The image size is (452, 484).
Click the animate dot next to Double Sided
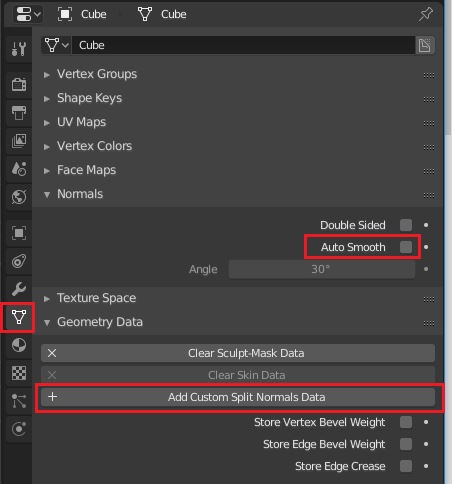[426, 225]
